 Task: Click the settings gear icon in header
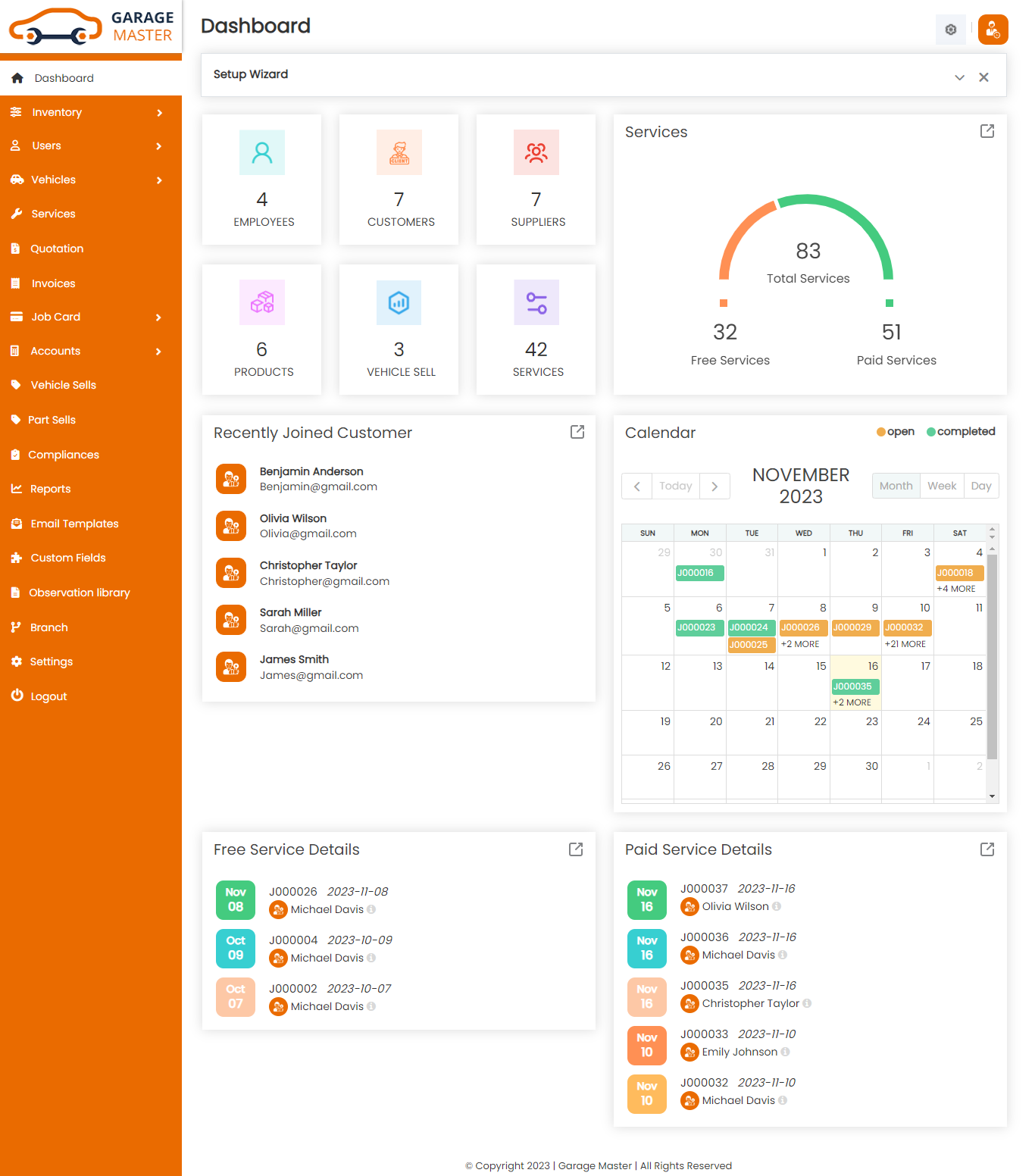pyautogui.click(x=950, y=30)
